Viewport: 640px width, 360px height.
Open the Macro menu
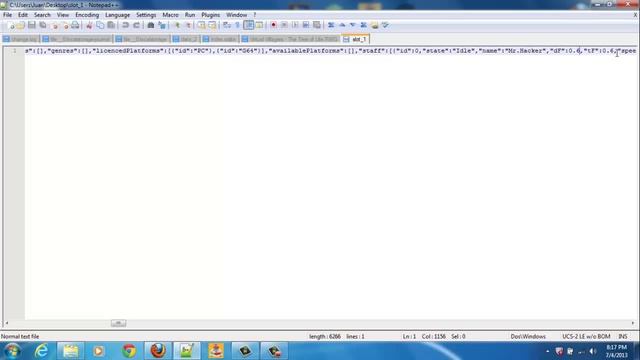(170, 15)
